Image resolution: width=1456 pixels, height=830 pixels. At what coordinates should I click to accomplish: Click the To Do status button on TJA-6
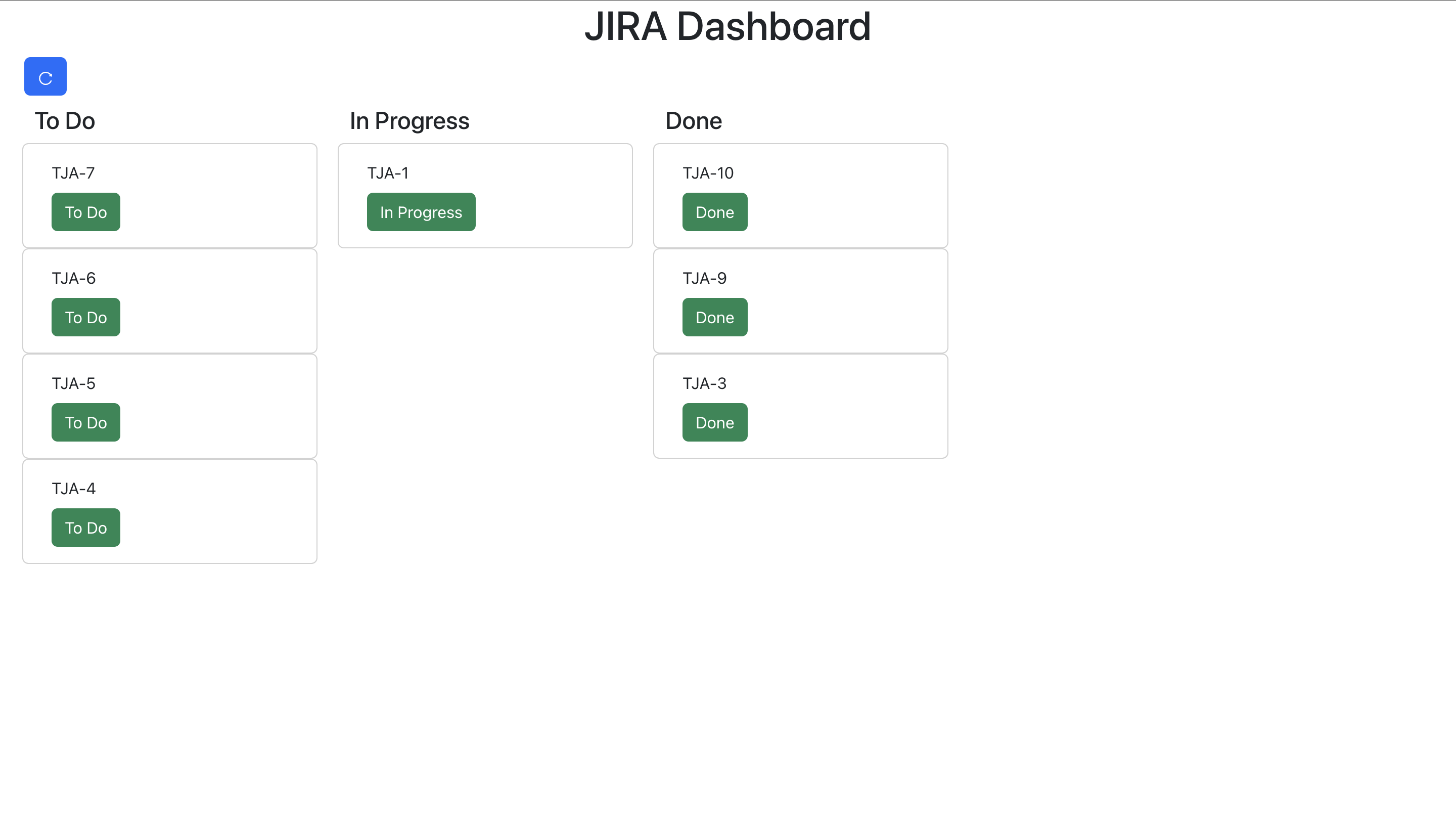click(x=85, y=317)
